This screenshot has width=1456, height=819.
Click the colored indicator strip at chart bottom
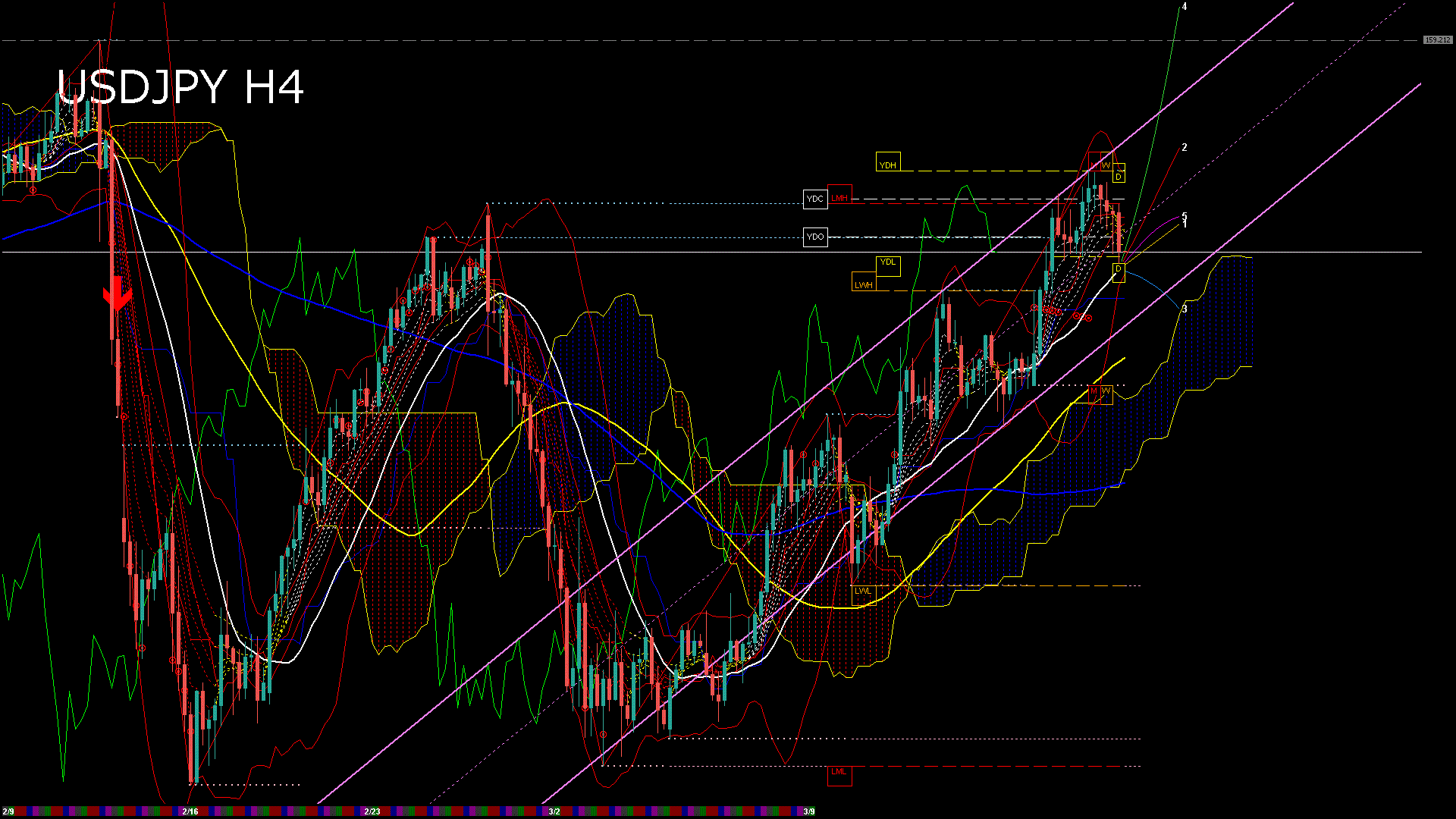click(455, 810)
